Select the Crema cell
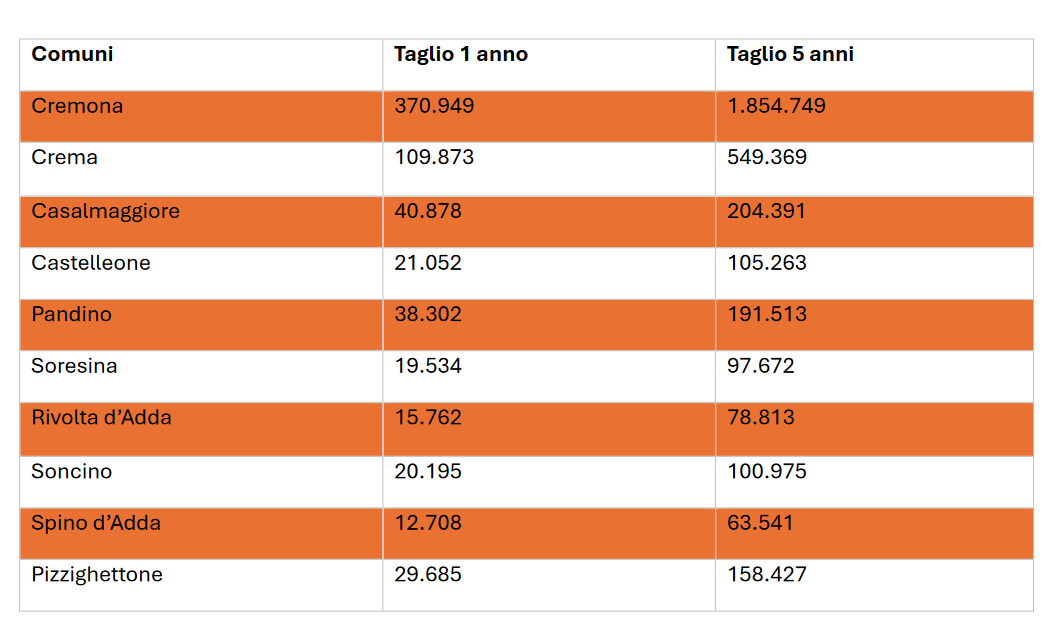 click(64, 158)
